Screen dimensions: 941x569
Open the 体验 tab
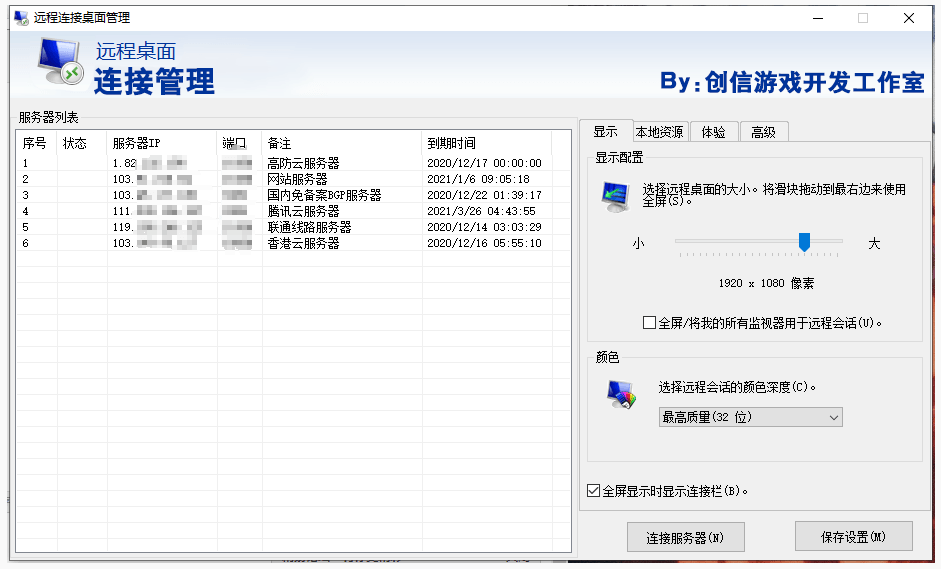tap(713, 132)
